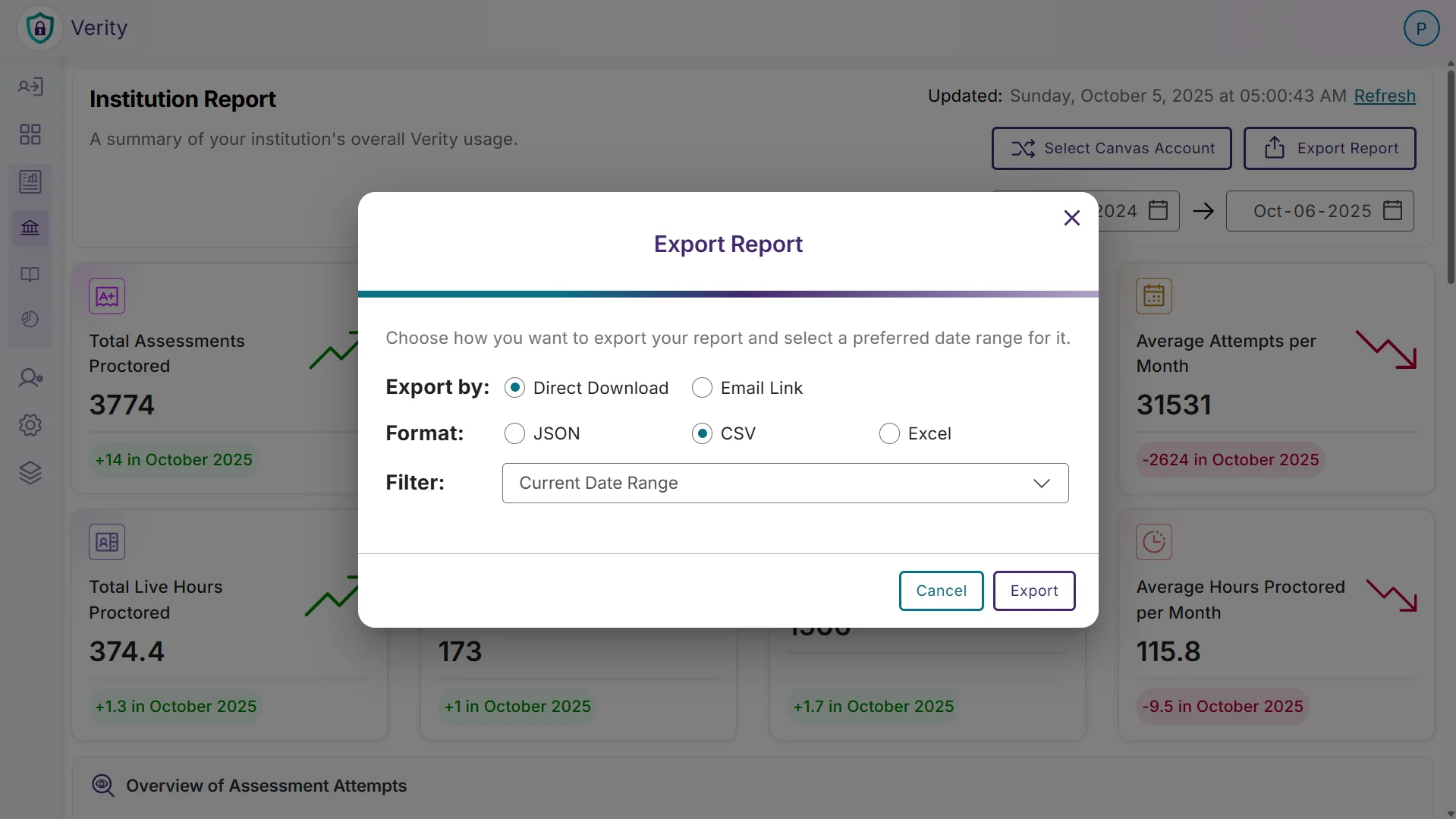Open the user profile P avatar menu

tap(1421, 29)
